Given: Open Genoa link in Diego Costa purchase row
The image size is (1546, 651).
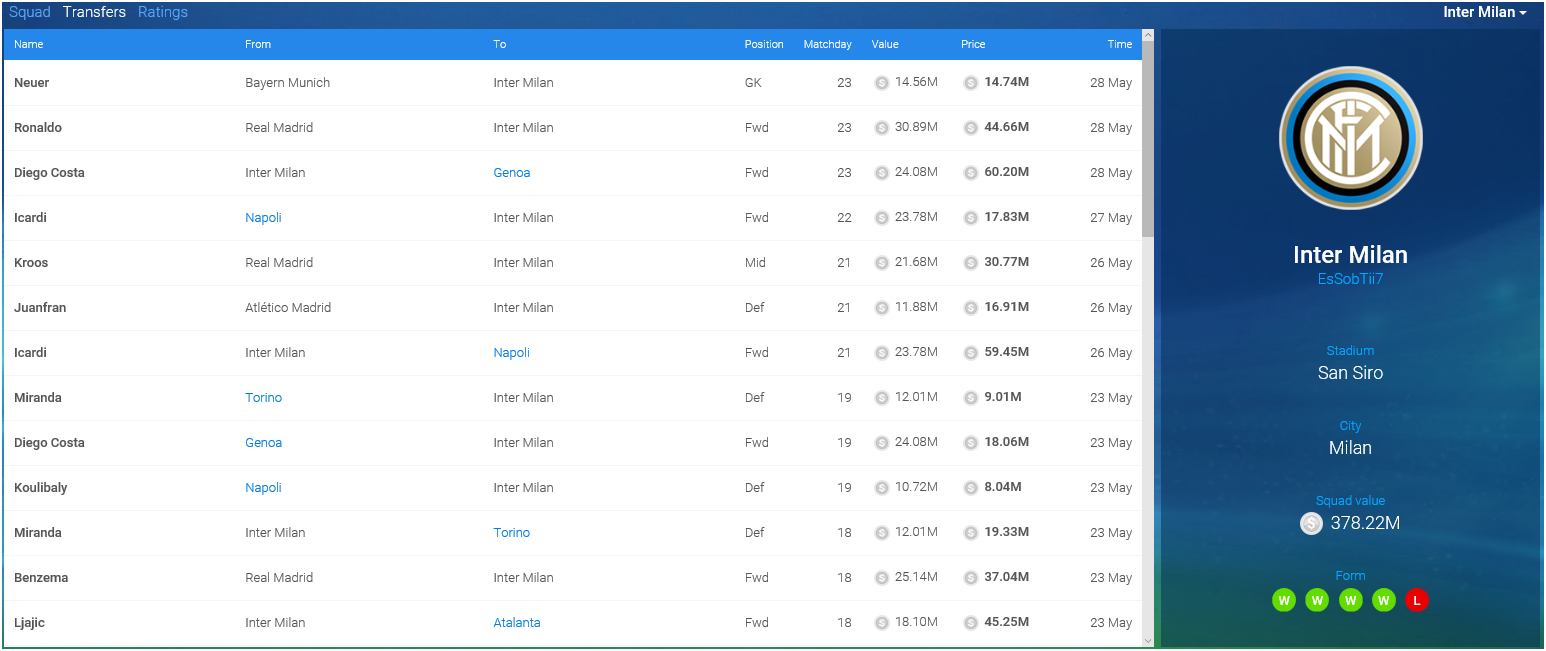Looking at the screenshot, I should [x=264, y=443].
